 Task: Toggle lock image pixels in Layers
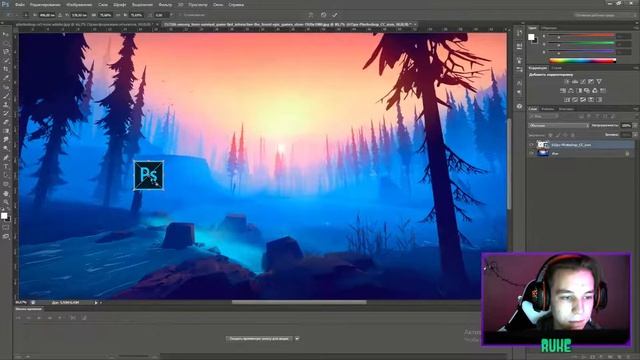pyautogui.click(x=558, y=135)
